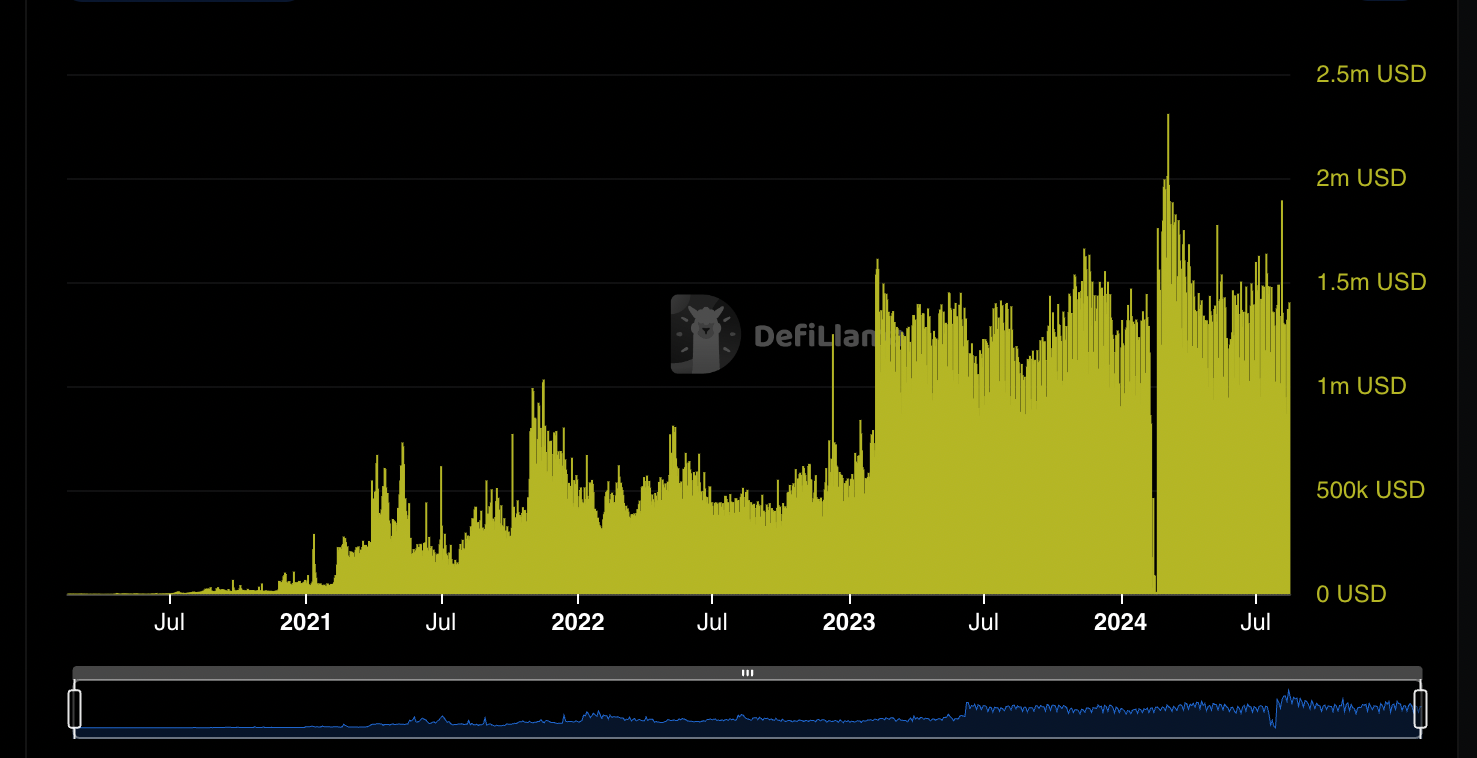The image size is (1477, 758).
Task: Click the Jul label between 2022 and 2023
Action: (x=712, y=623)
